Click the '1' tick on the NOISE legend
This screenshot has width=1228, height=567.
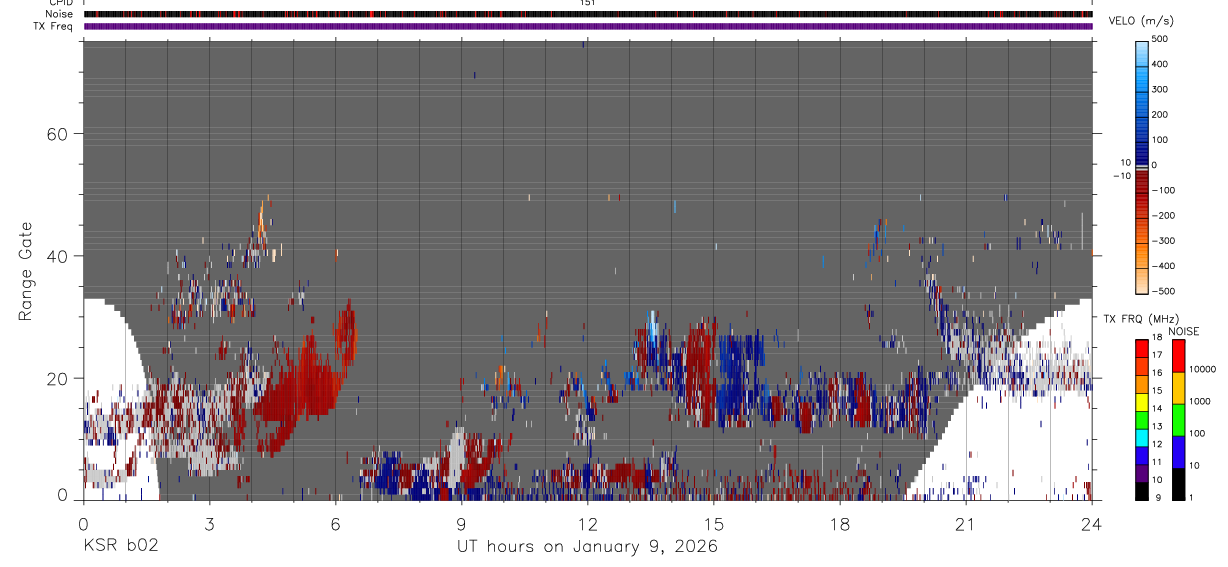click(x=1192, y=497)
